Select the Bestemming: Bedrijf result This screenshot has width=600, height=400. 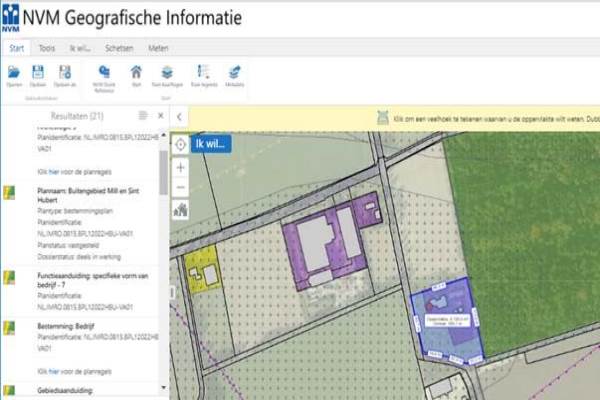pos(66,326)
